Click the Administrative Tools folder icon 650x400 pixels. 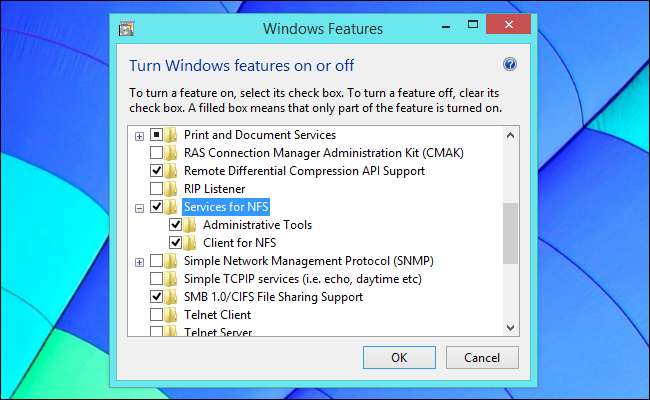tap(190, 225)
